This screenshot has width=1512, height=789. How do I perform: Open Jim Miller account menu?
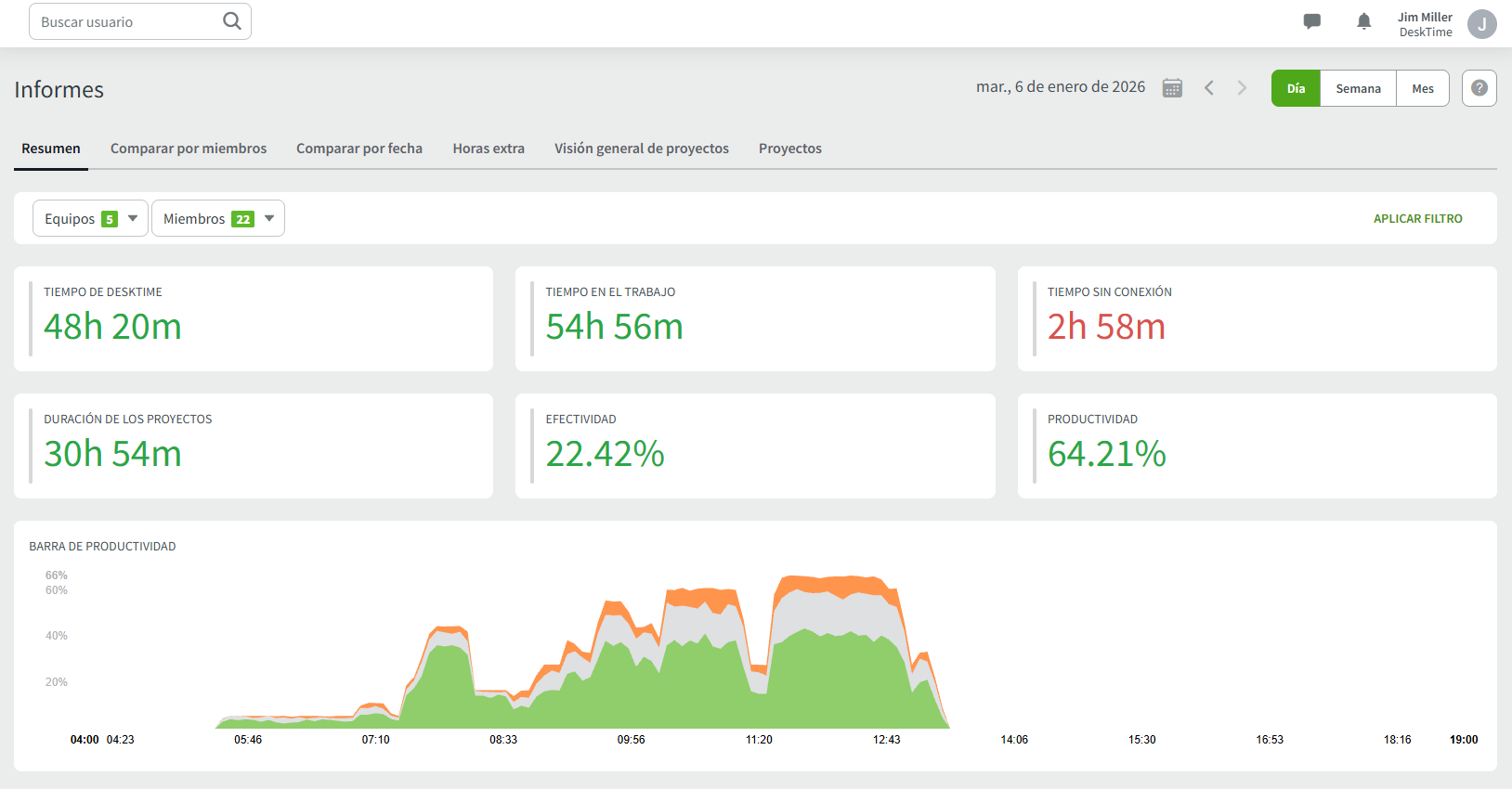[1425, 24]
